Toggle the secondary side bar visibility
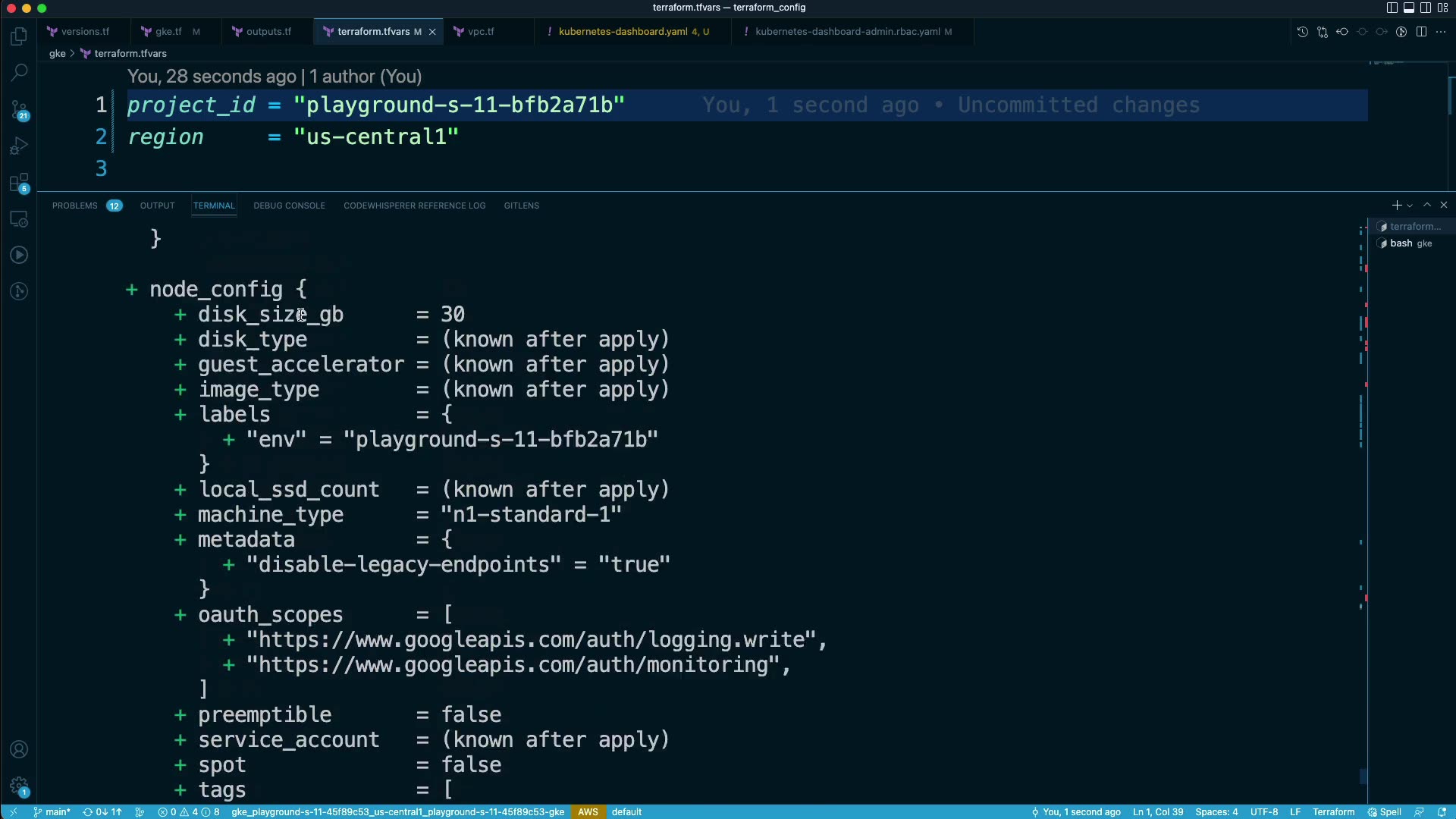The image size is (1456, 819). 1425,8
